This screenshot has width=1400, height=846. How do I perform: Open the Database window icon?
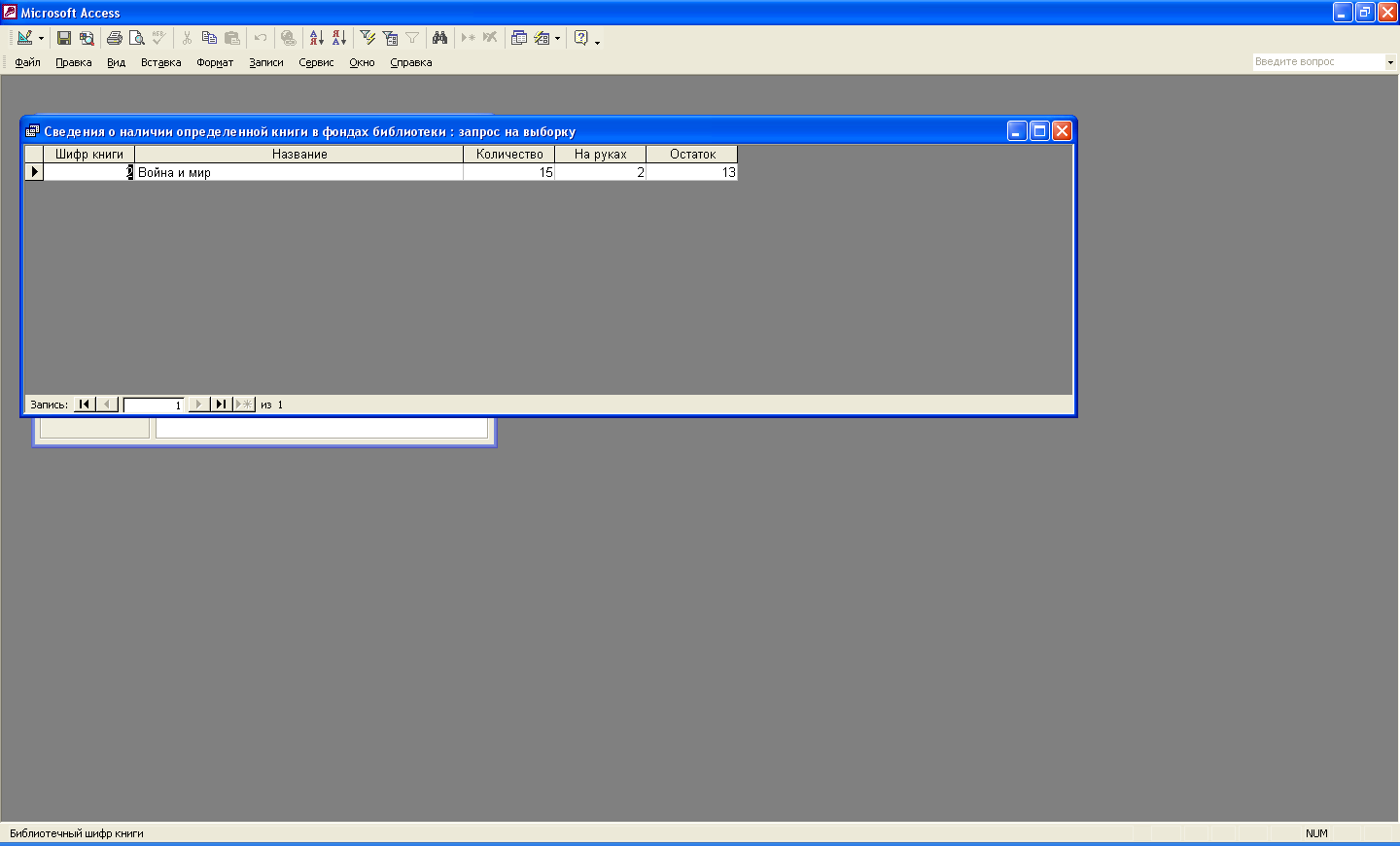tap(519, 38)
